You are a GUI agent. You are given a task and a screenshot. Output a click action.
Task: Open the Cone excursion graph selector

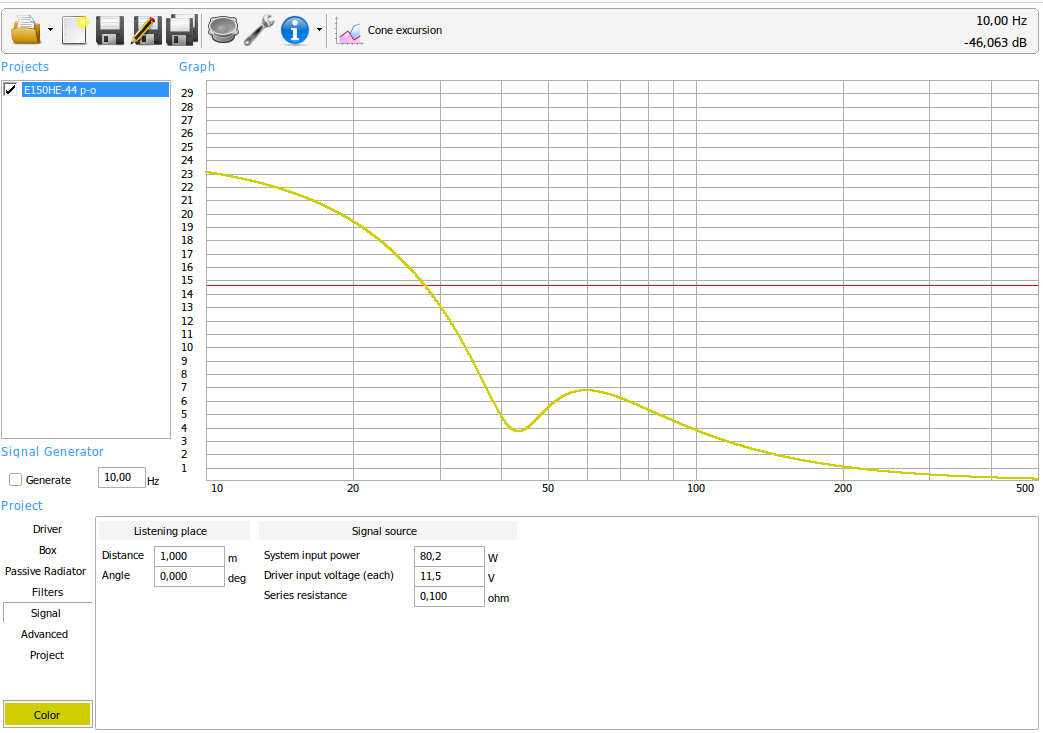point(390,31)
